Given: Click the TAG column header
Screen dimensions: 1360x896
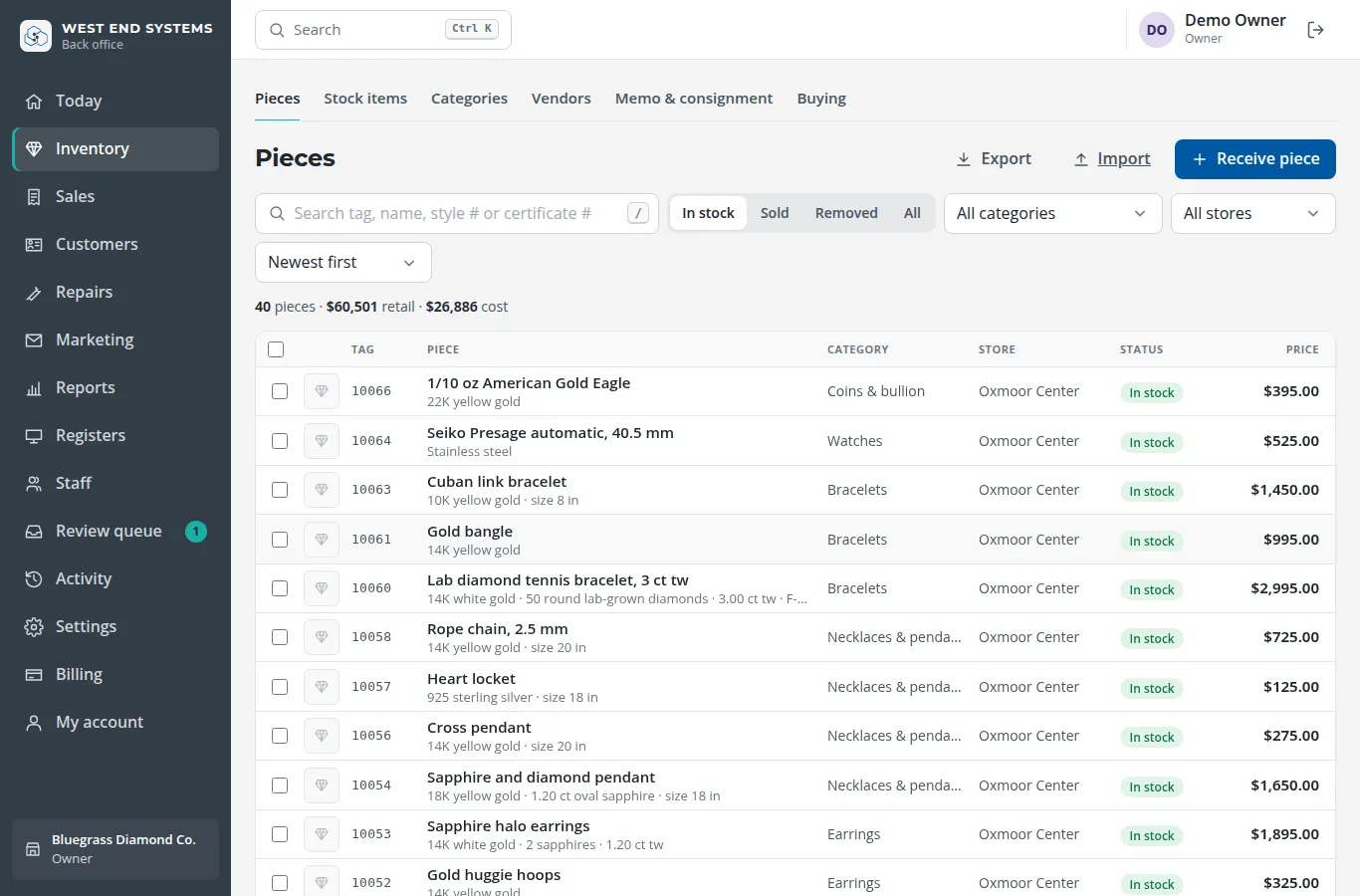Looking at the screenshot, I should (x=362, y=349).
